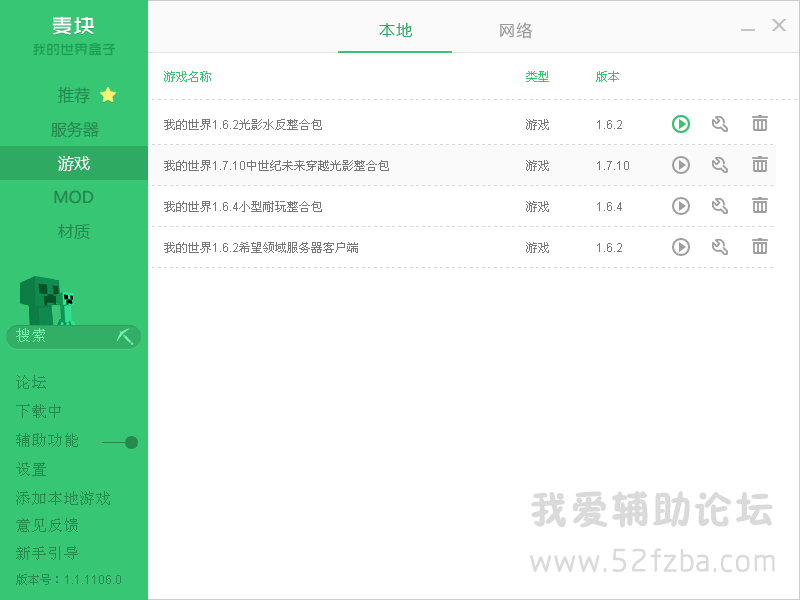Select row 我的世界1.6.2光影水反整合包
Image resolution: width=800 pixels, height=600 pixels.
[x=461, y=124]
